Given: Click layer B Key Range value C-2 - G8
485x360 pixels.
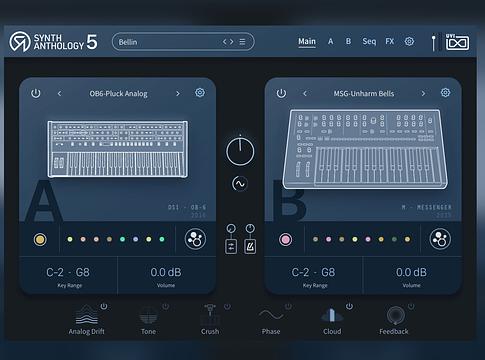Looking at the screenshot, I should tap(314, 272).
